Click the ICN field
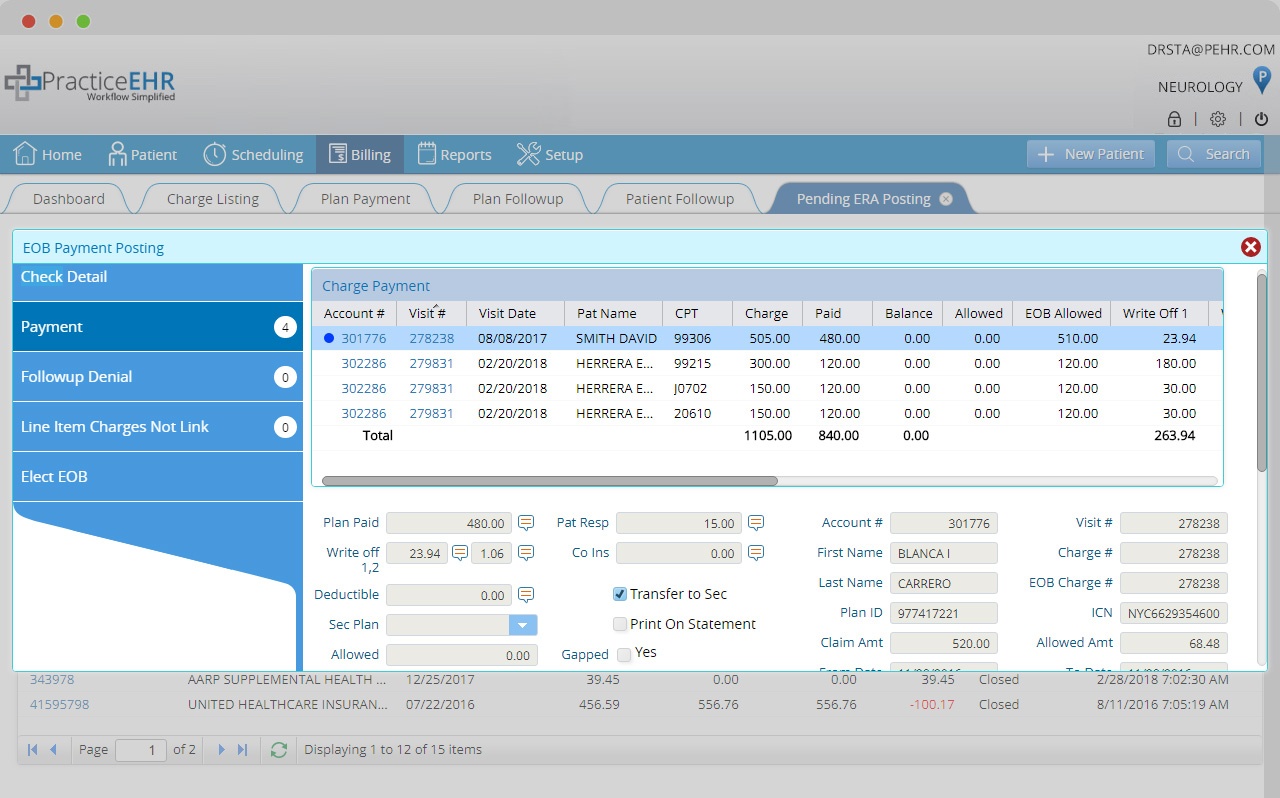1280x798 pixels. coord(1174,613)
